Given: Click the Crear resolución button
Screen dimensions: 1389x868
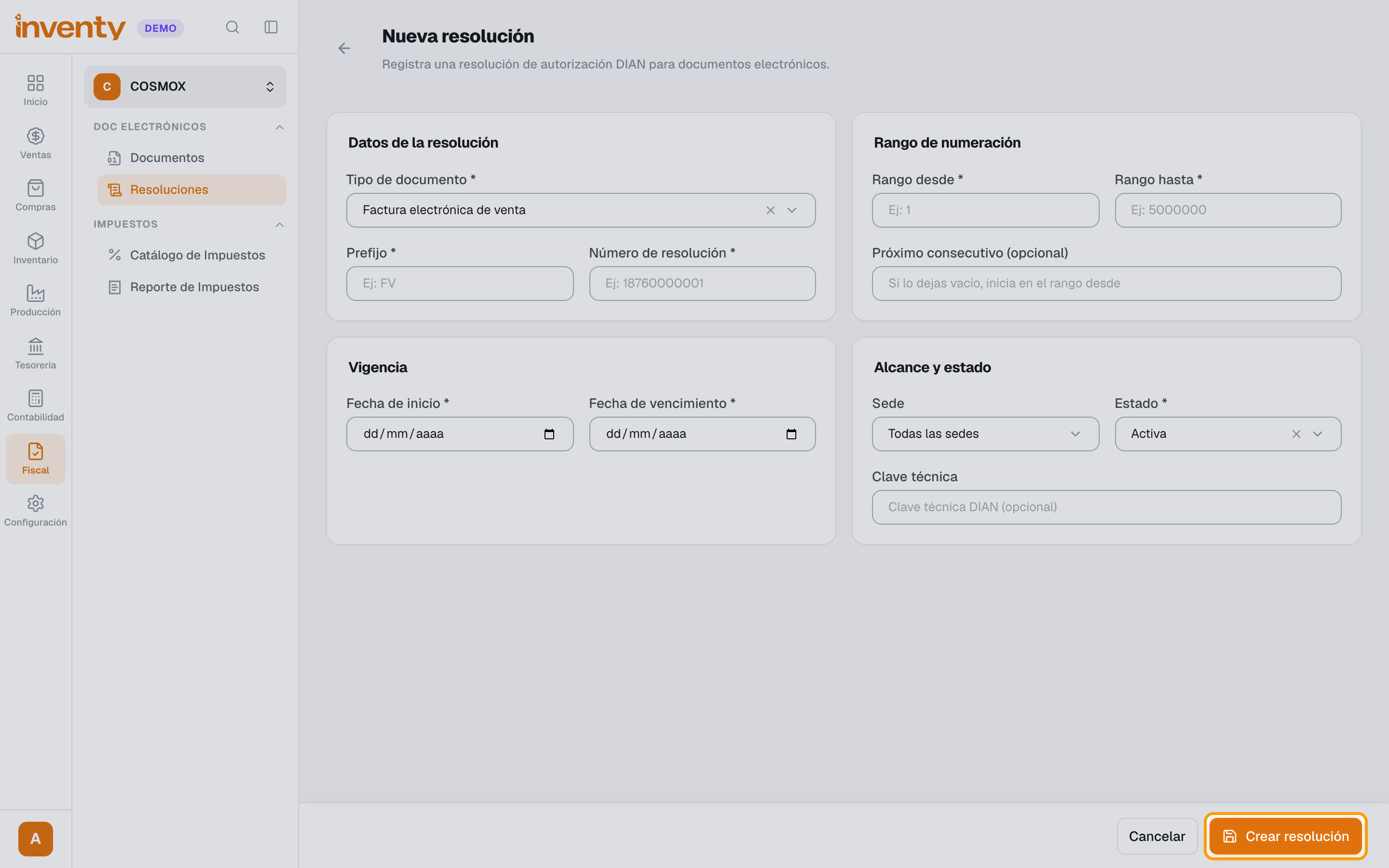Looking at the screenshot, I should pos(1285,837).
